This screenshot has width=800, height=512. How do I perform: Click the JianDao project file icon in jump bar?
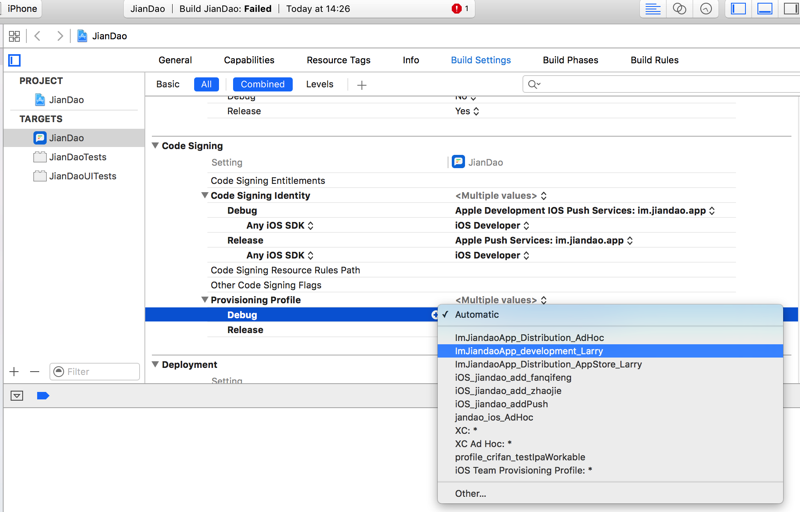pos(82,36)
